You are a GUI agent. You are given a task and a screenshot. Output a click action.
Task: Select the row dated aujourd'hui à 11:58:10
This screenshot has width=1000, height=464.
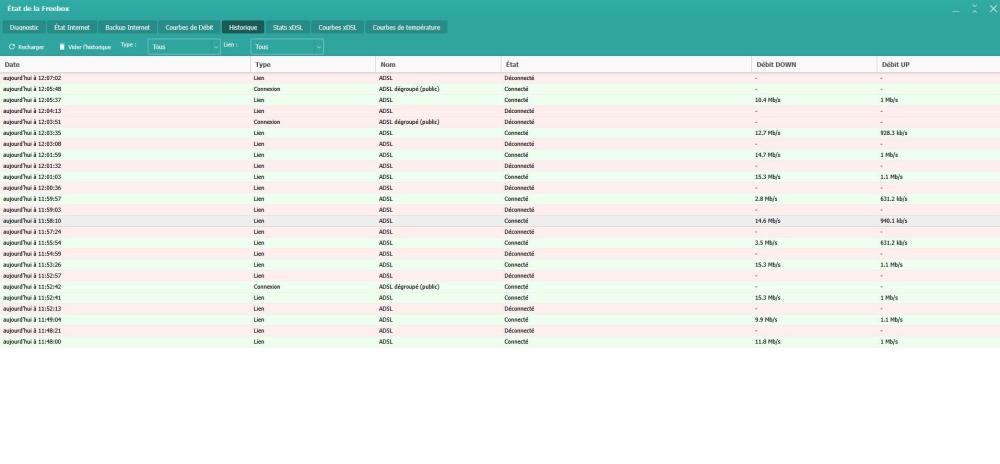500,221
